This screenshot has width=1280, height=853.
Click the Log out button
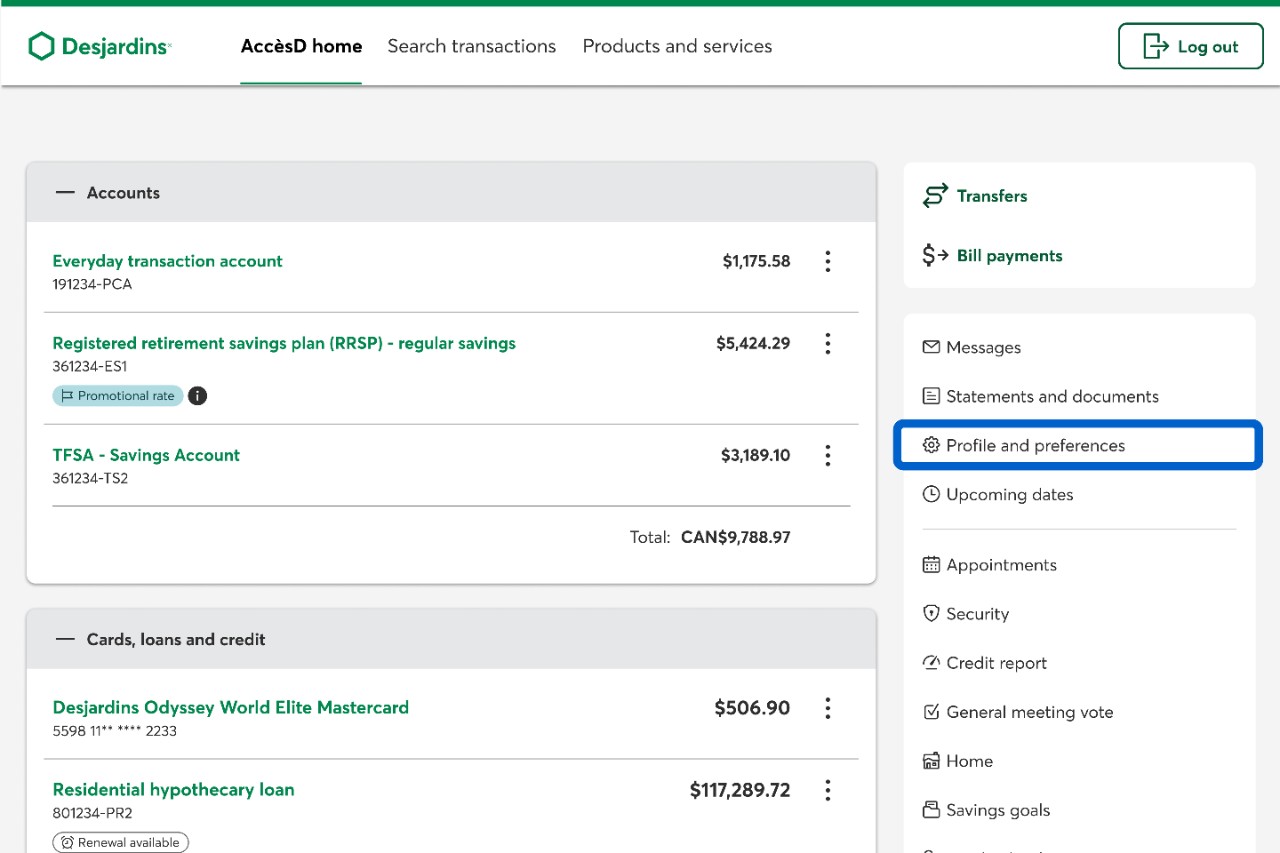[x=1190, y=47]
